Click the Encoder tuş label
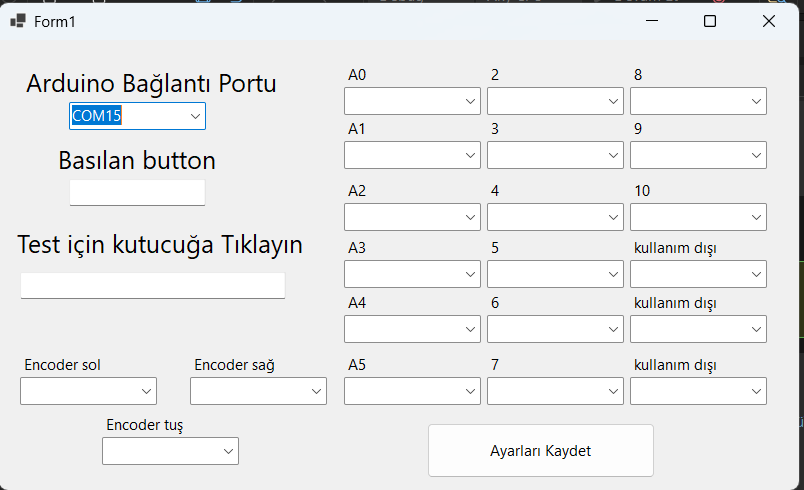This screenshot has height=490, width=804. point(145,425)
